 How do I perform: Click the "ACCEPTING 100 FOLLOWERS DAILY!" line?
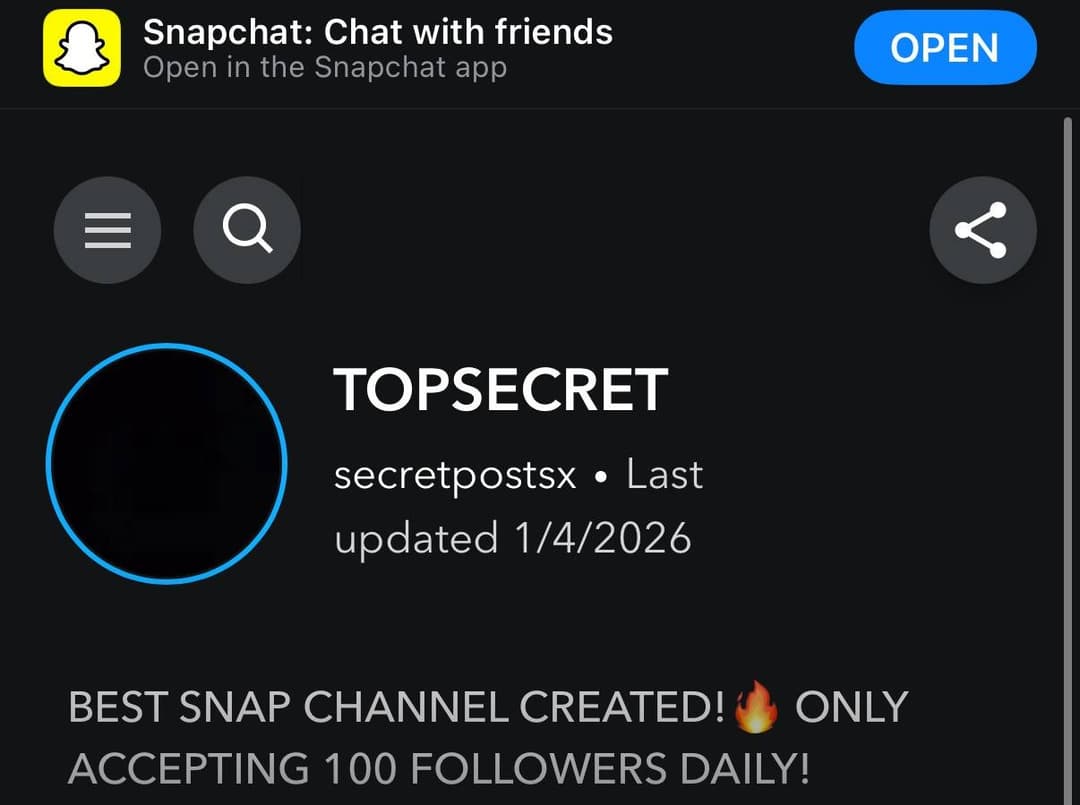click(438, 770)
